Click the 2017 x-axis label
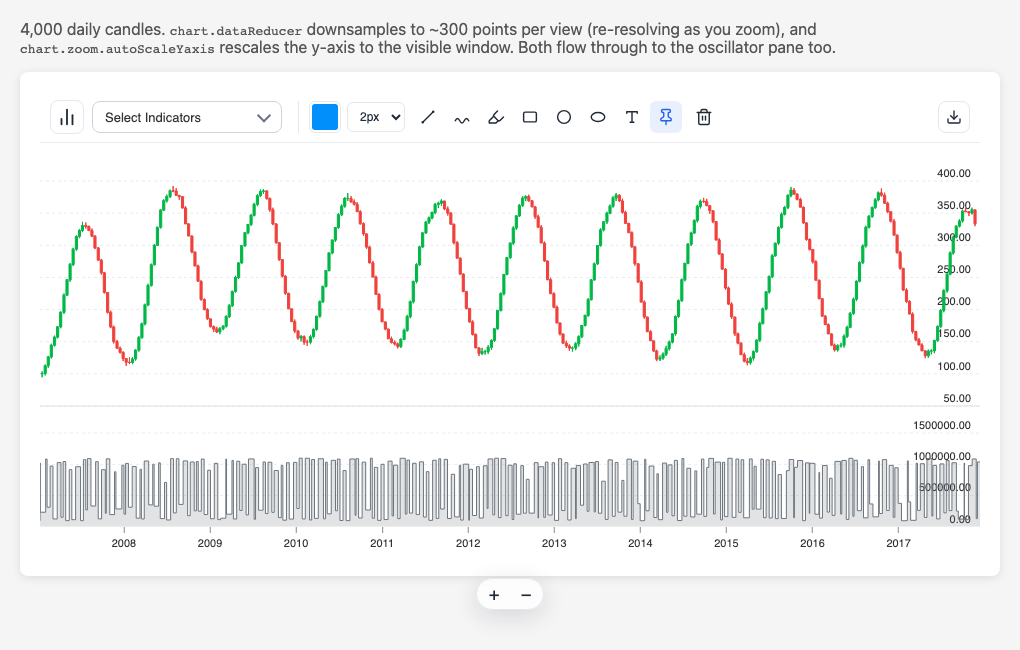The image size is (1020, 650). pos(898,543)
